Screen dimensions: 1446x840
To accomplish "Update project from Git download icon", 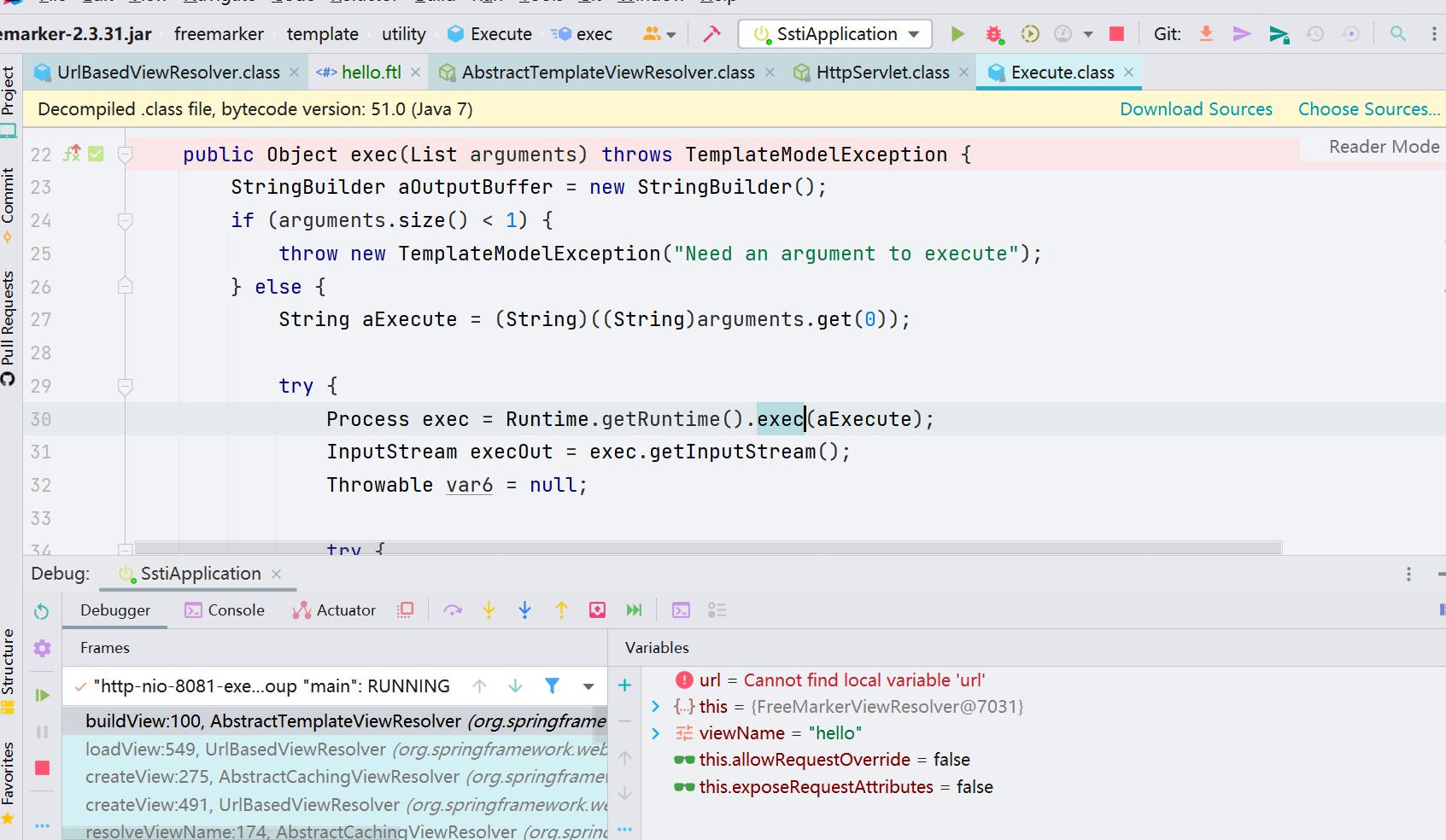I will tap(1206, 34).
